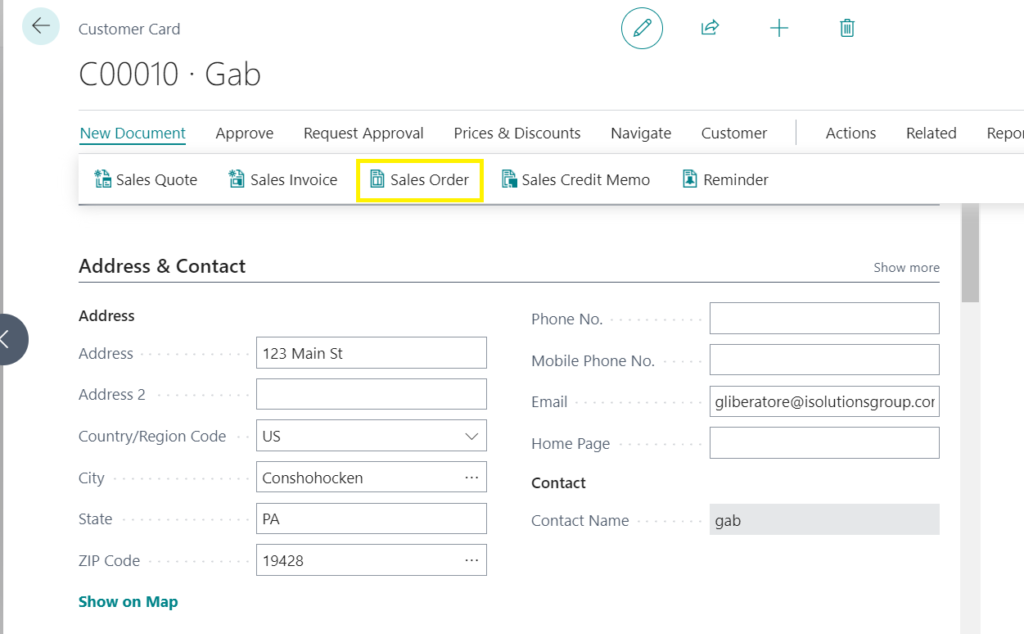Switch to the Actions menu
The image size is (1024, 634).
point(850,133)
